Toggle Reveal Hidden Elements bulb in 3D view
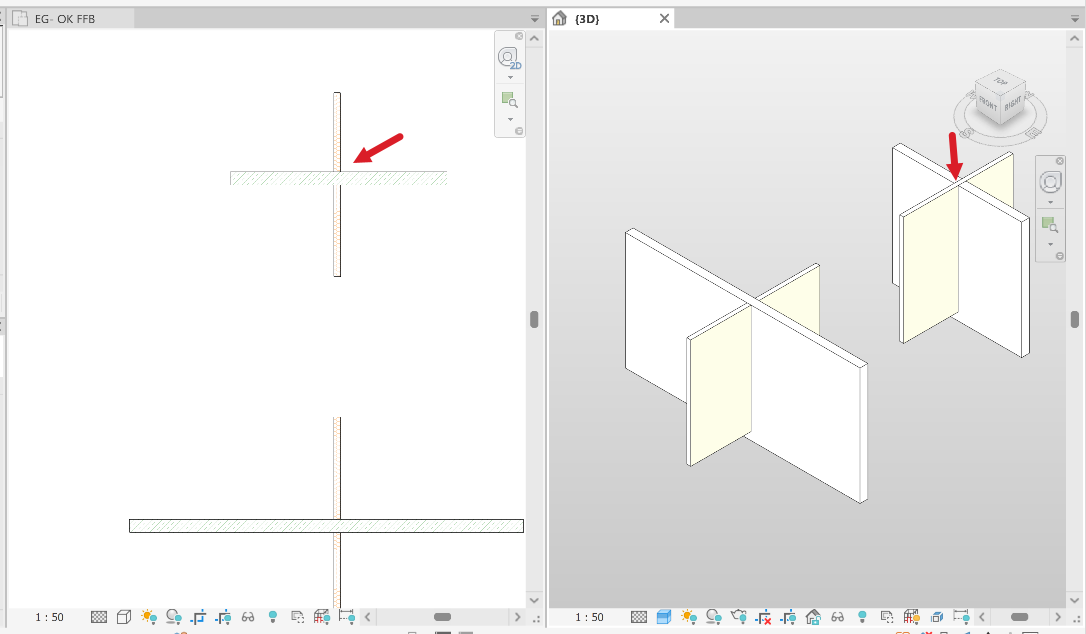1086x634 pixels. click(x=862, y=616)
